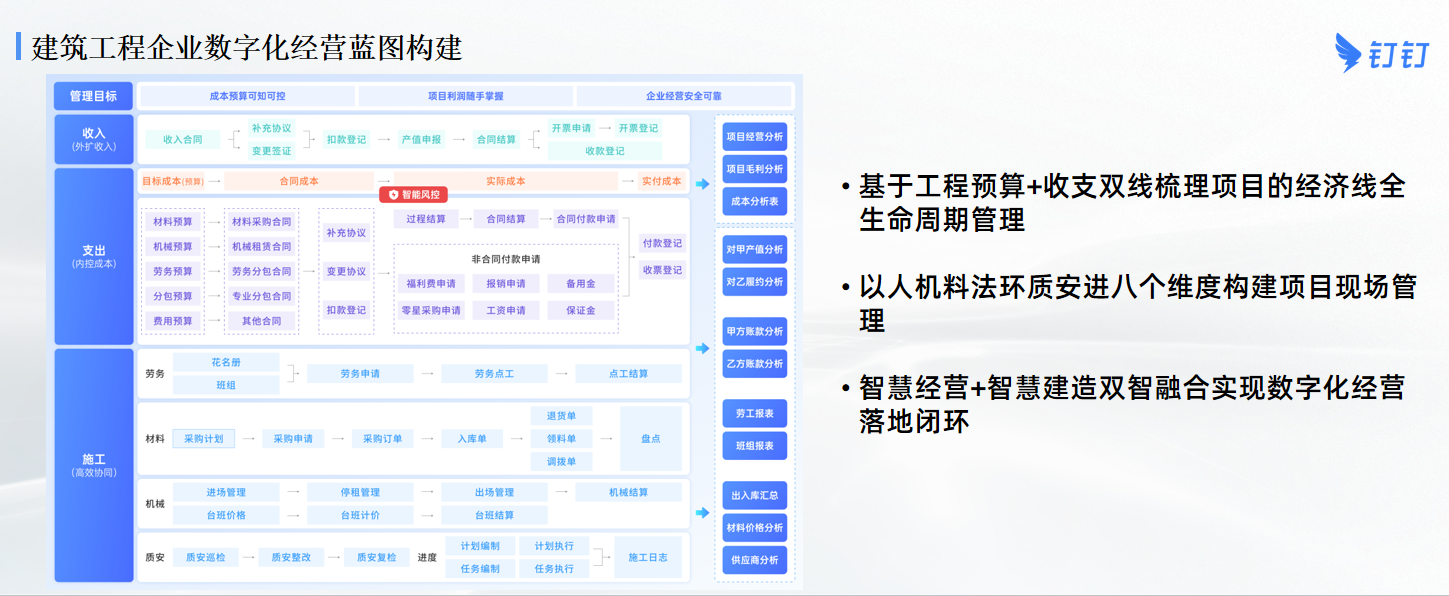Screen dimensions: 1449x596
Task: Select the 收款登记 box
Action: click(x=604, y=151)
